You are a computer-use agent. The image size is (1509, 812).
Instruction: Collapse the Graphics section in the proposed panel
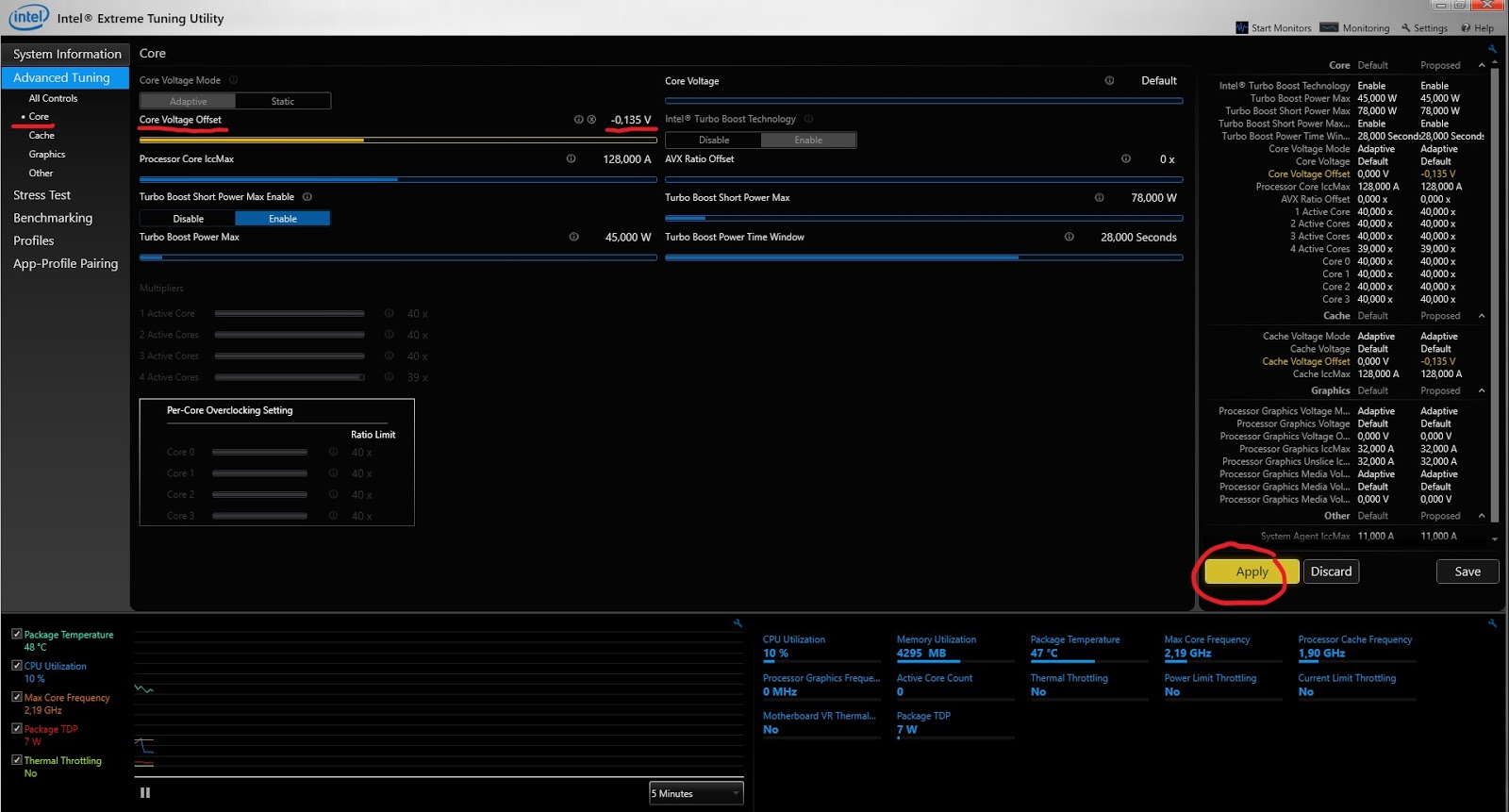(1482, 390)
